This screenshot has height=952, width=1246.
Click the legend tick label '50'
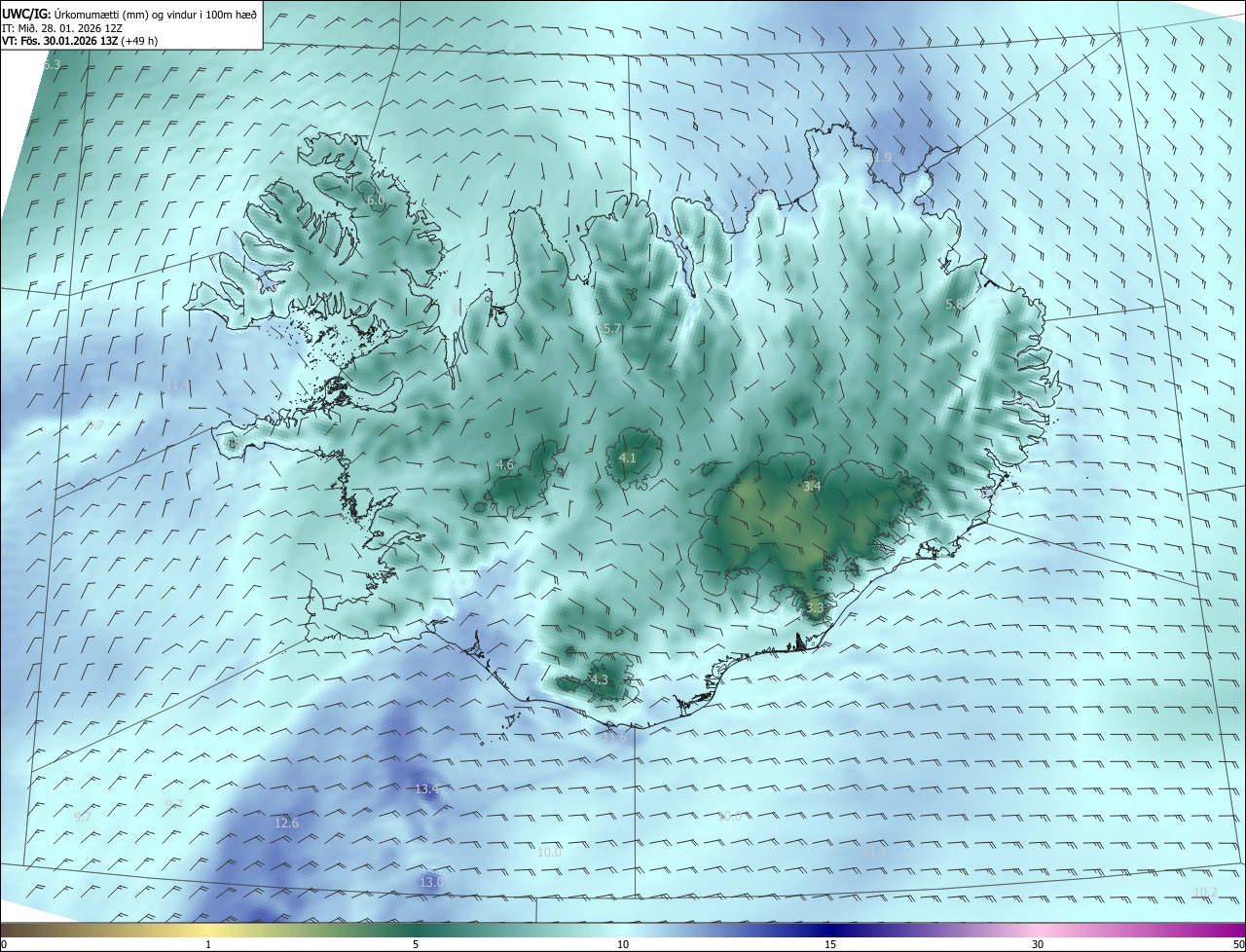(x=1238, y=944)
